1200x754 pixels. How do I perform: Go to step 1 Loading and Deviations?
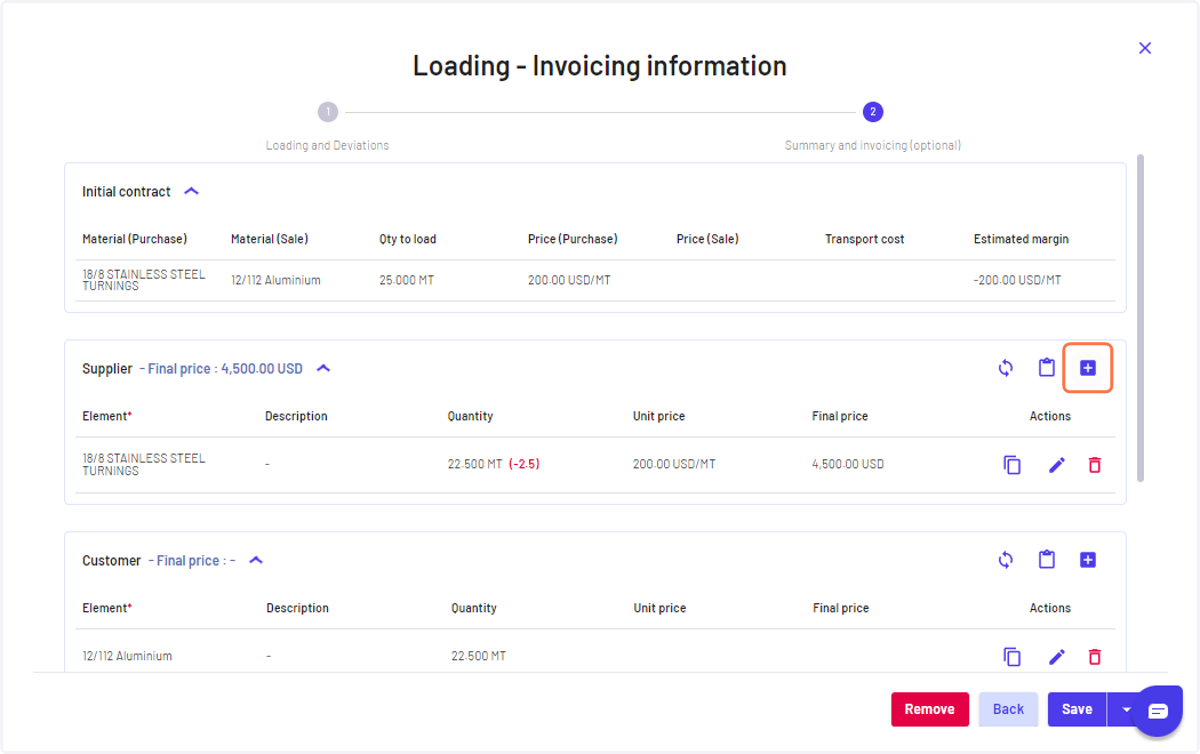(x=327, y=112)
